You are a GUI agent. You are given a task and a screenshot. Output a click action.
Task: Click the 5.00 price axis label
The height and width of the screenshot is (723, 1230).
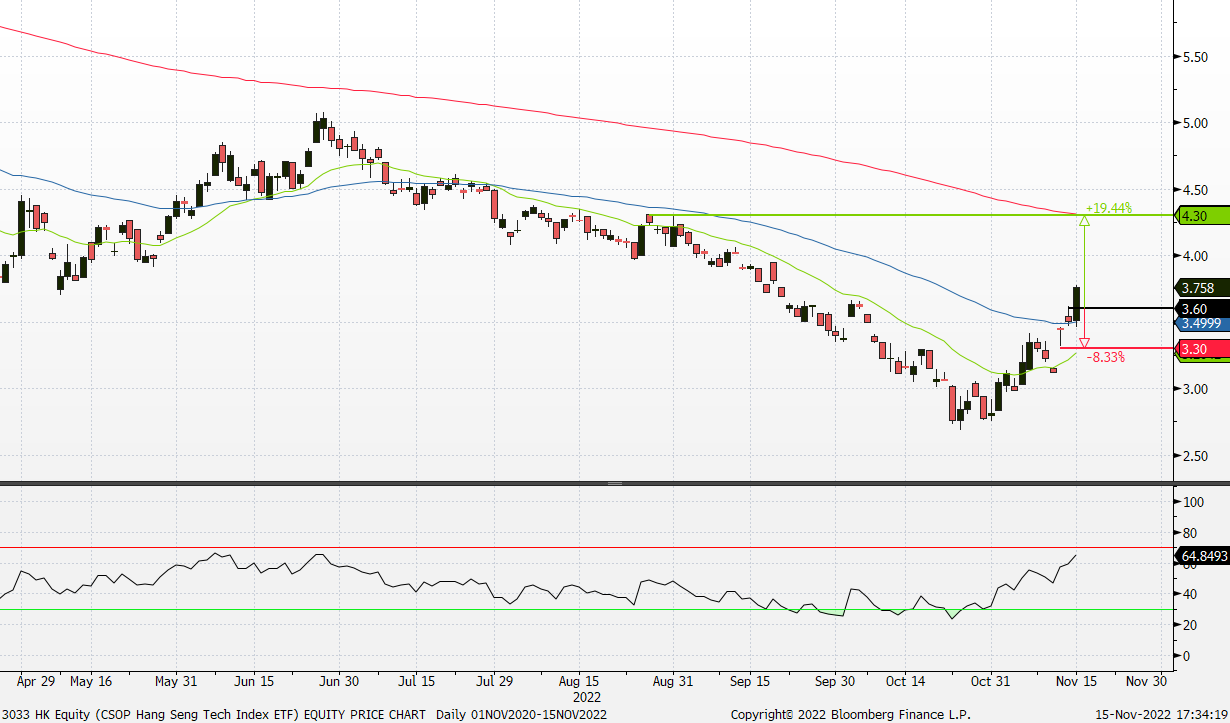[1197, 123]
